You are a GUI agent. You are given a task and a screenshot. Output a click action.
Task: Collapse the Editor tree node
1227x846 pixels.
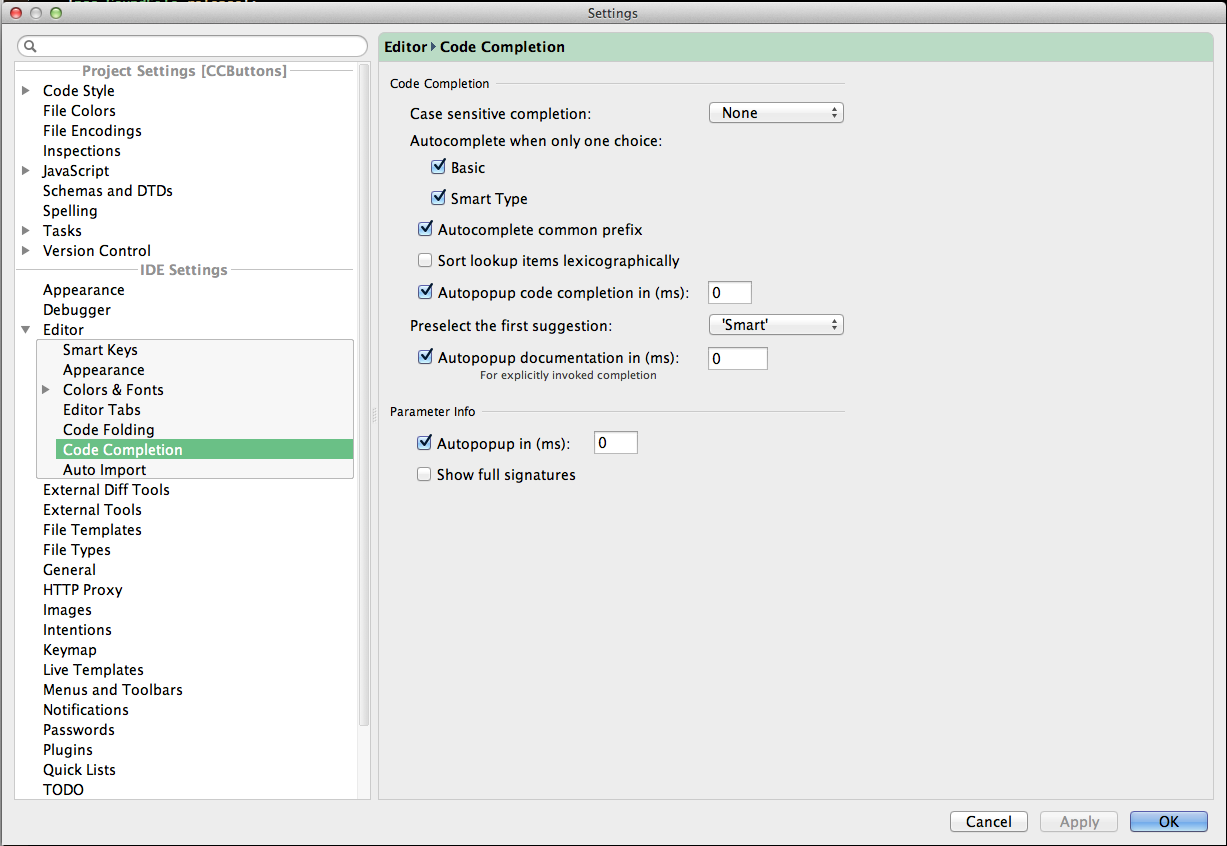(x=26, y=330)
